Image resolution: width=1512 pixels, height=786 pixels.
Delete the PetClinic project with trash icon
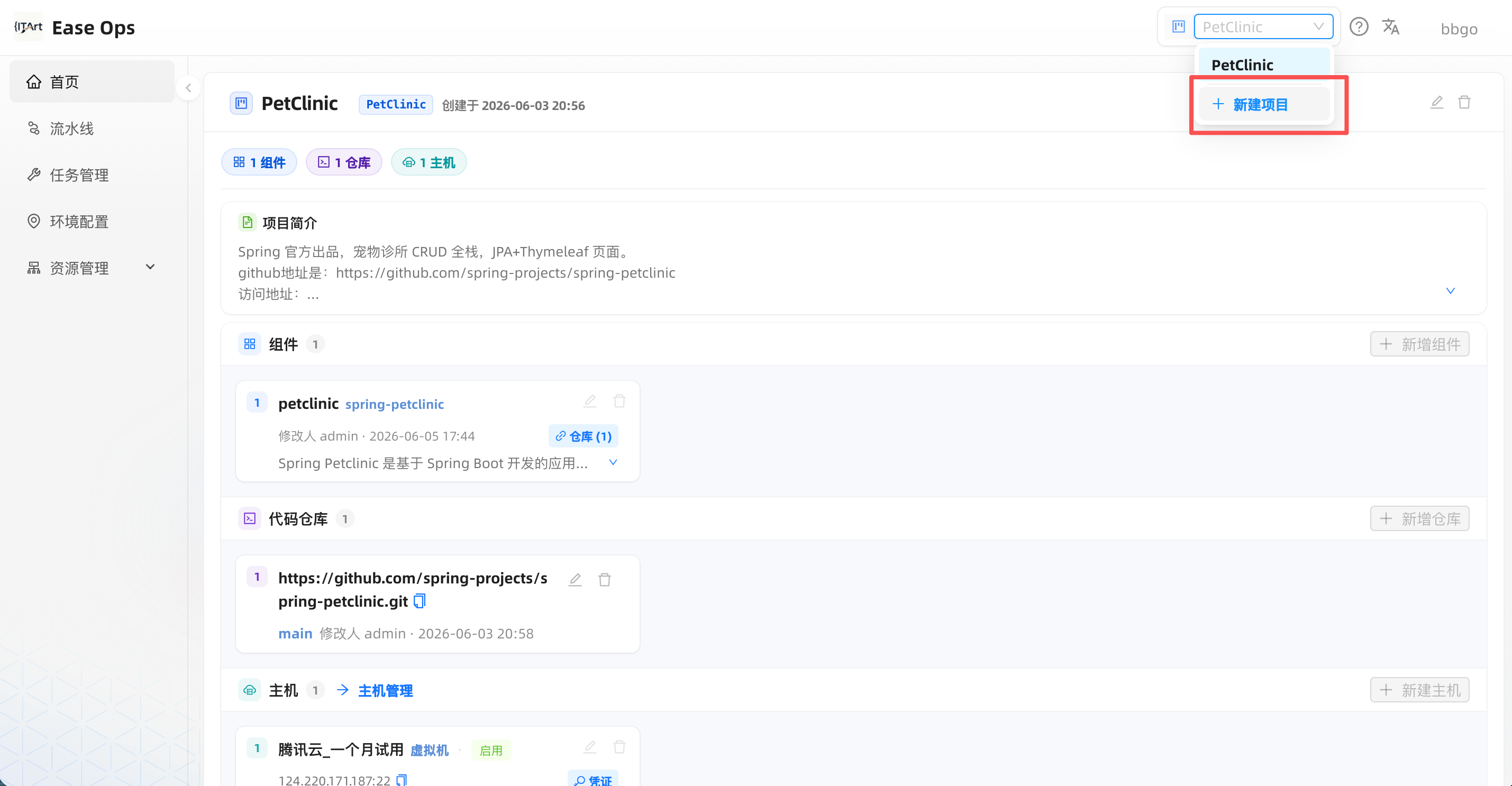(1464, 103)
